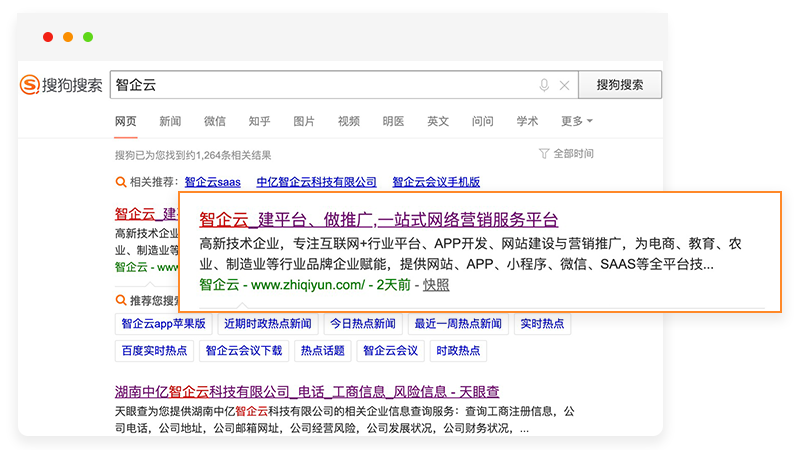Open the 明医 tab
Image resolution: width=800 pixels, height=450 pixels.
[x=393, y=121]
